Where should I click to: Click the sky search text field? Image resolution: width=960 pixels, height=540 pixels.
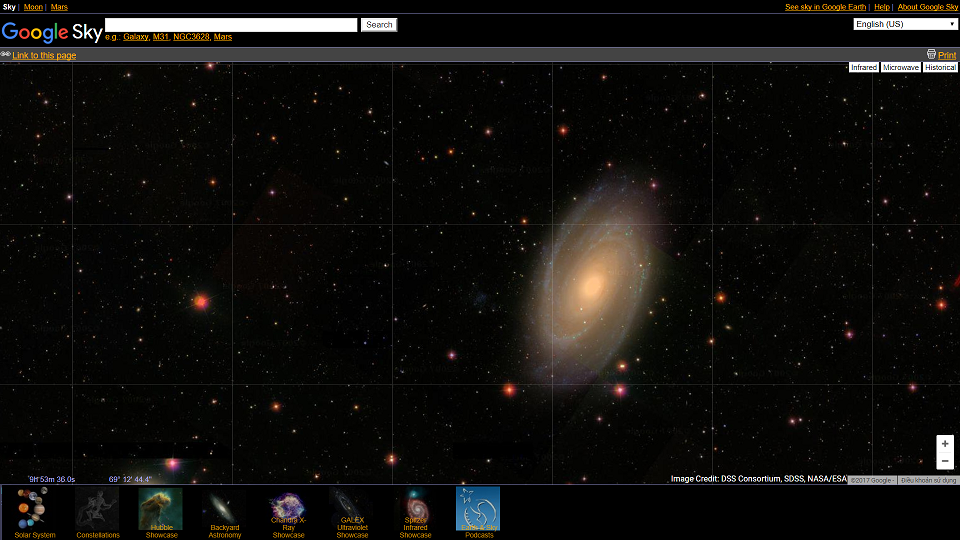(x=231, y=24)
